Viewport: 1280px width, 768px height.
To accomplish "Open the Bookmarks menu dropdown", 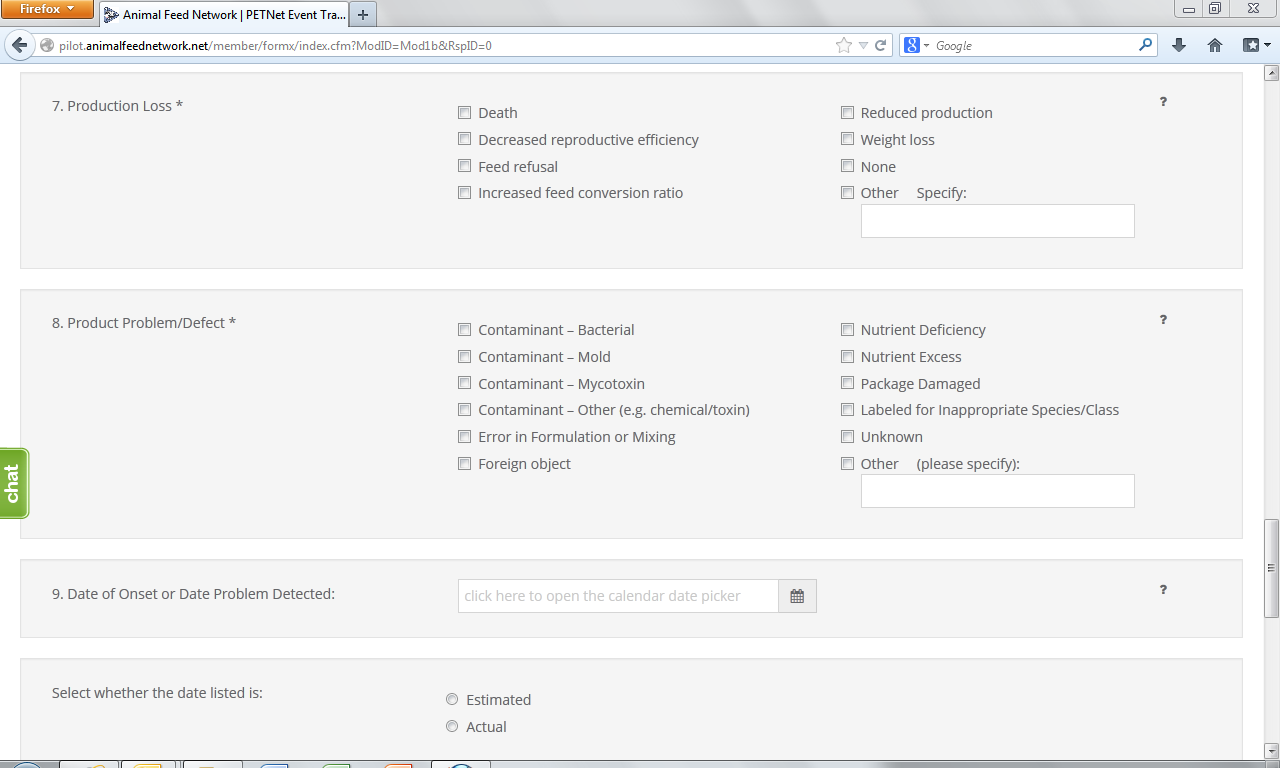I will tap(1256, 45).
